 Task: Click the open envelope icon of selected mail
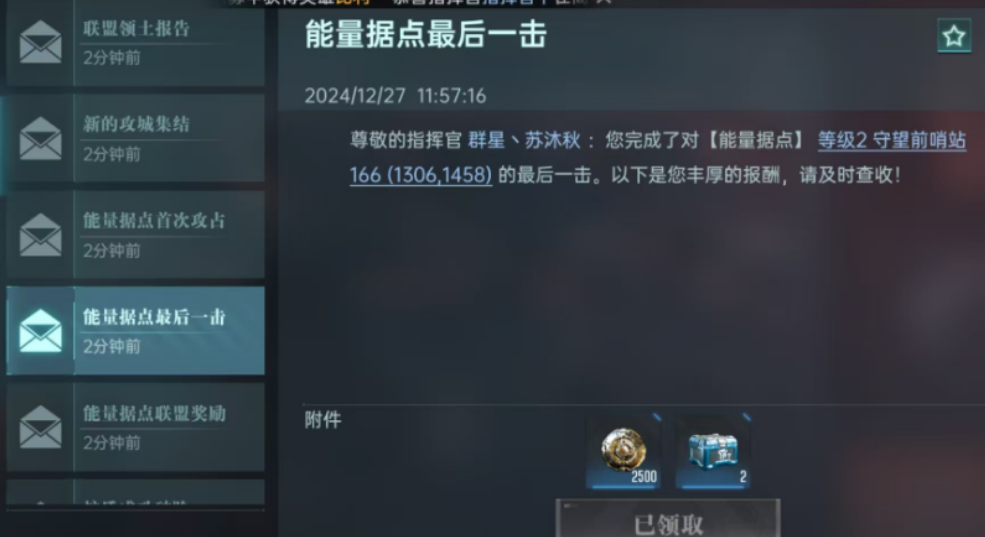40,331
